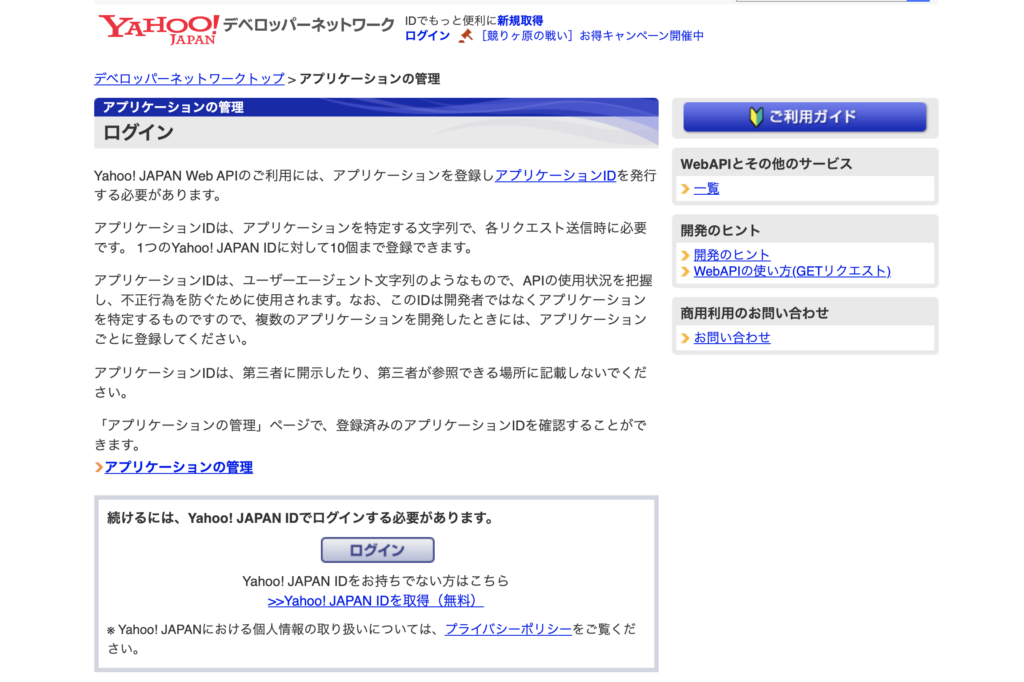Click the blue ログイン button in the box

pyautogui.click(x=377, y=550)
